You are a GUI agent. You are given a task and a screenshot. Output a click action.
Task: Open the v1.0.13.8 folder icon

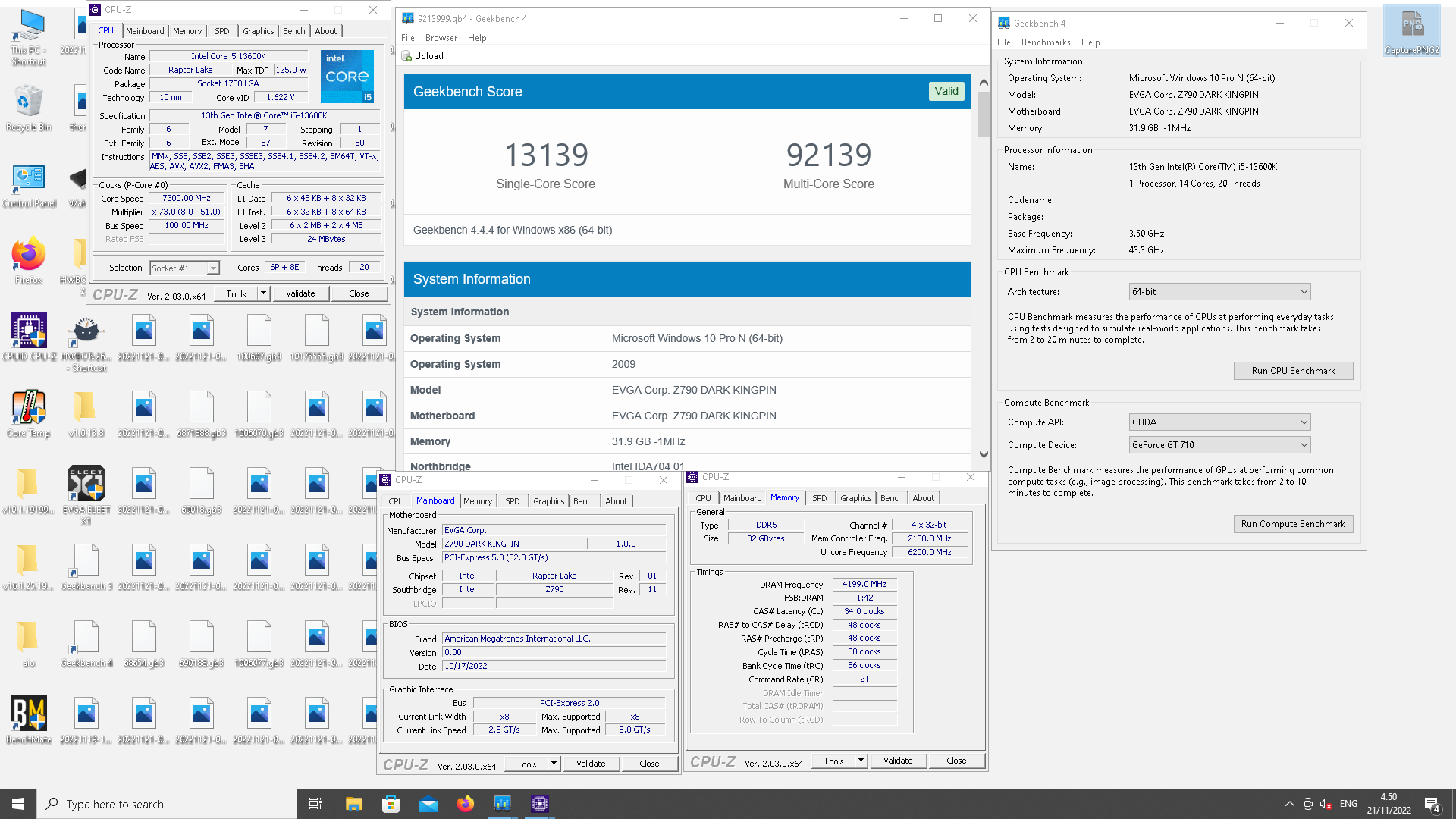[x=86, y=414]
